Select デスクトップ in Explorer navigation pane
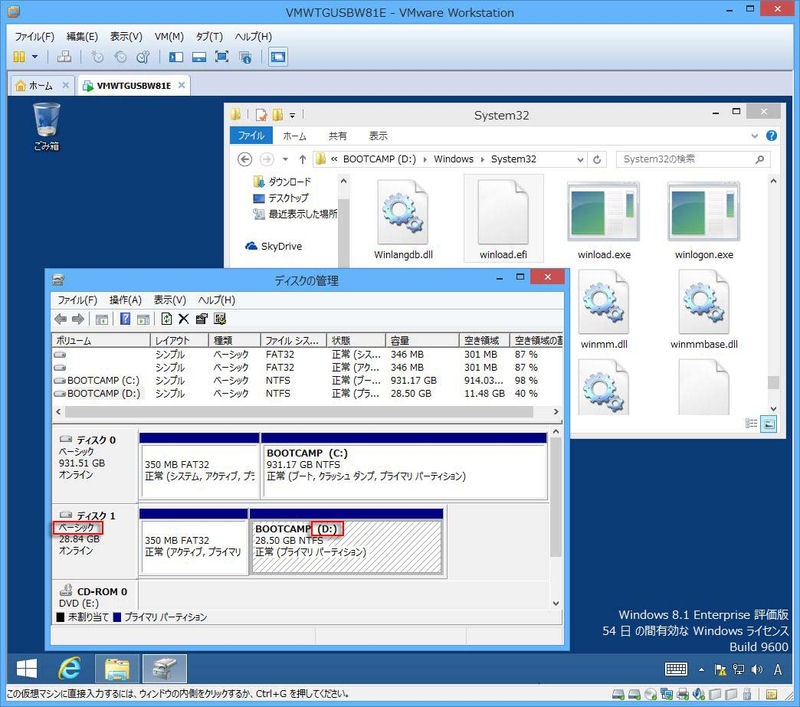 pyautogui.click(x=281, y=198)
